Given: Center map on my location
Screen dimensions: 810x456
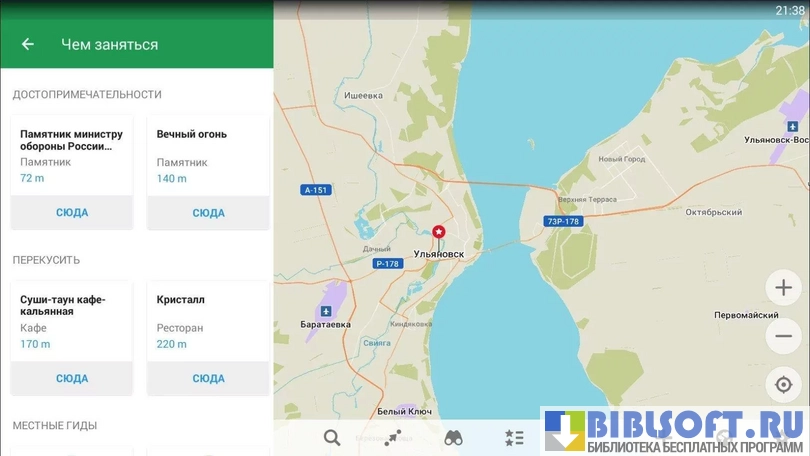Looking at the screenshot, I should 783,385.
